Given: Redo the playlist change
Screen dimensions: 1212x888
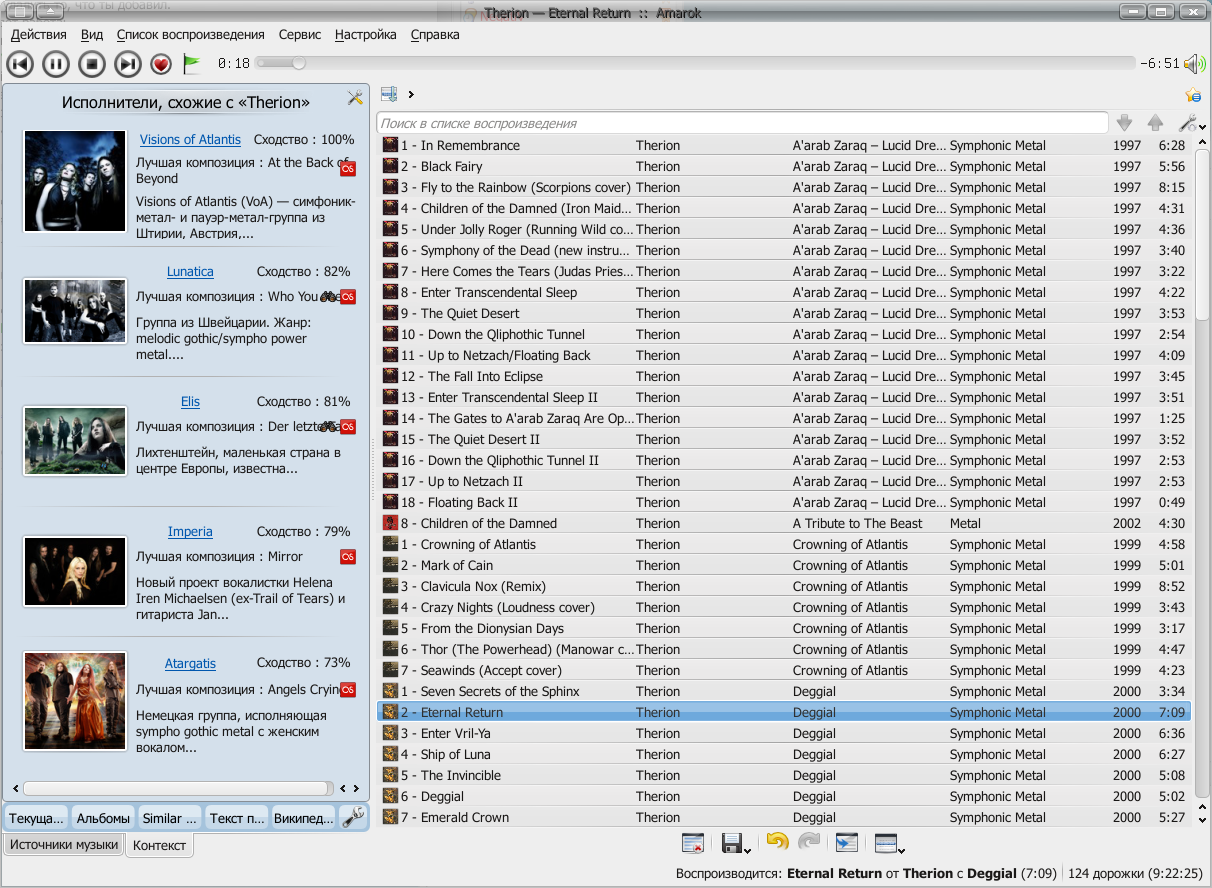Looking at the screenshot, I should click(x=809, y=842).
